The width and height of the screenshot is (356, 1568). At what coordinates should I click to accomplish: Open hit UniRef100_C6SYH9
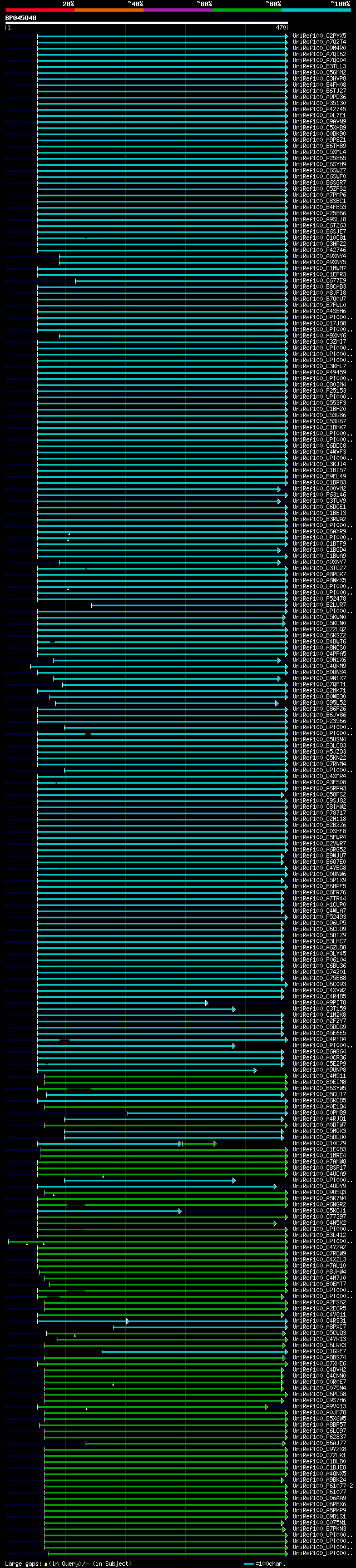tap(319, 164)
